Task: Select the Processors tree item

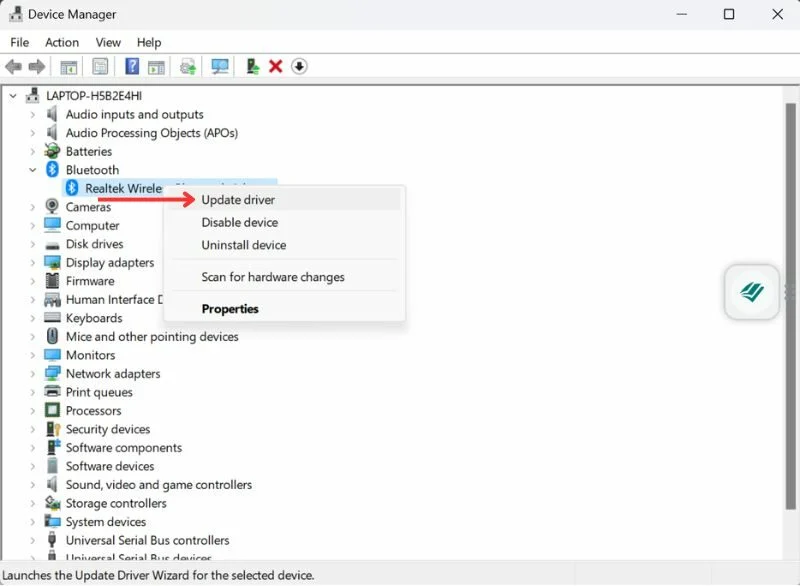Action: click(93, 411)
